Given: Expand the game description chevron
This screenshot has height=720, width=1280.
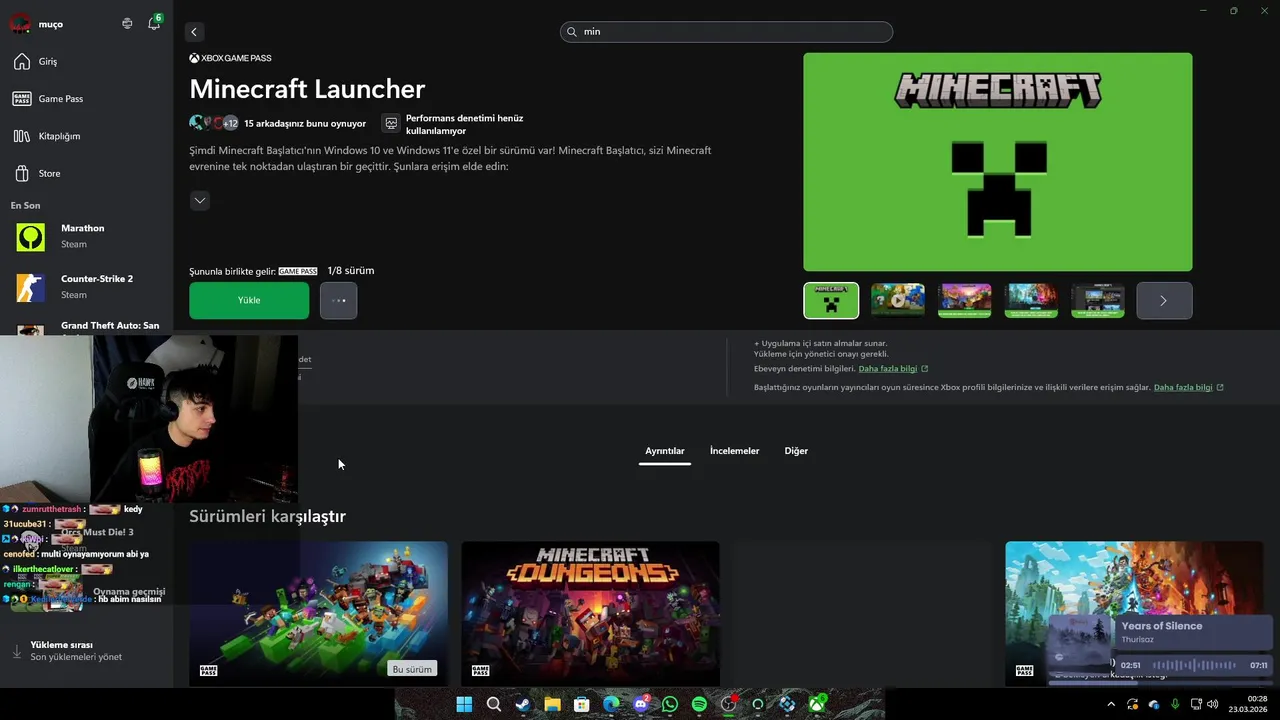Looking at the screenshot, I should click(x=200, y=200).
